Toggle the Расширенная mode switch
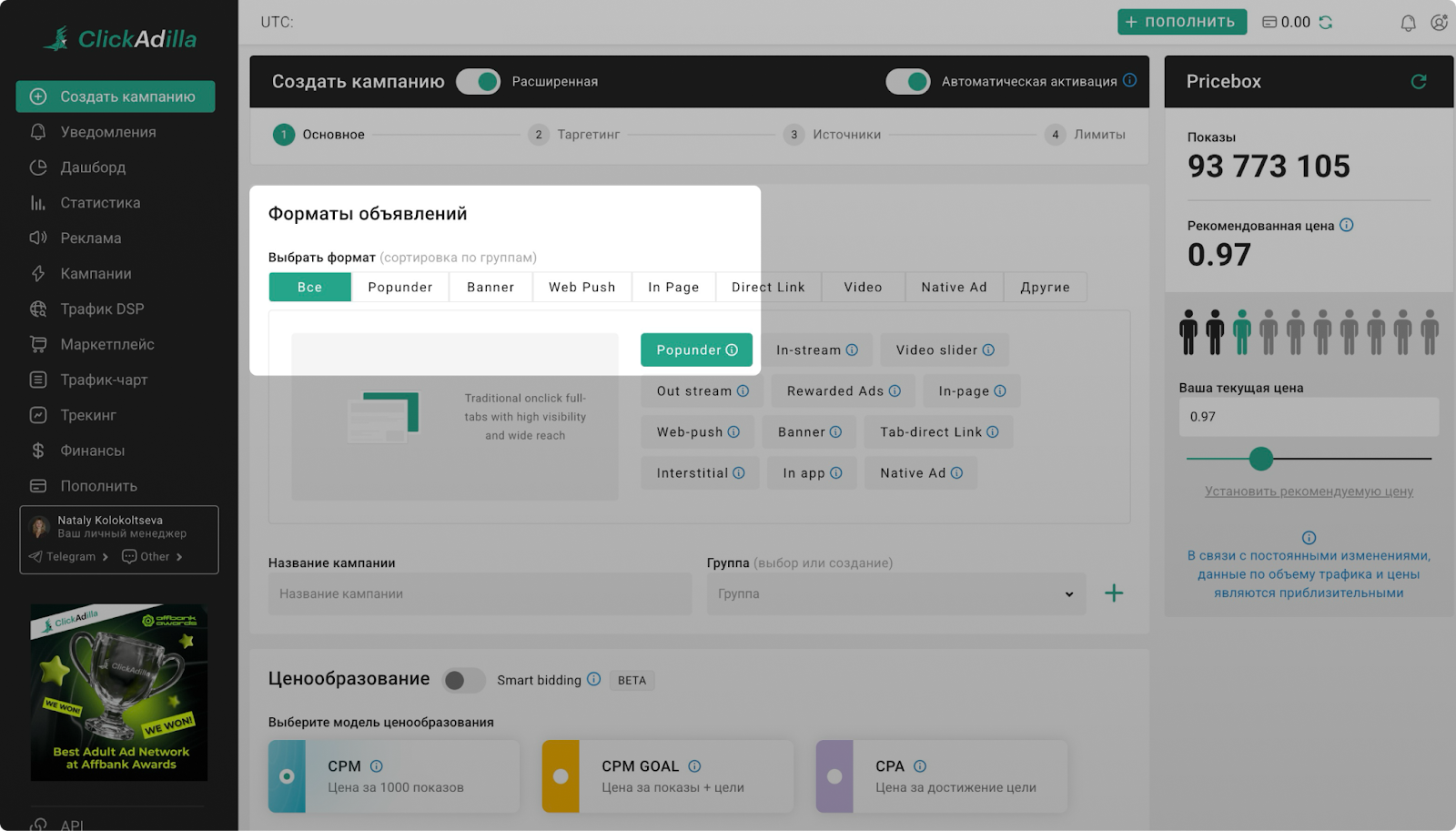The image size is (1456, 831). coord(479,82)
